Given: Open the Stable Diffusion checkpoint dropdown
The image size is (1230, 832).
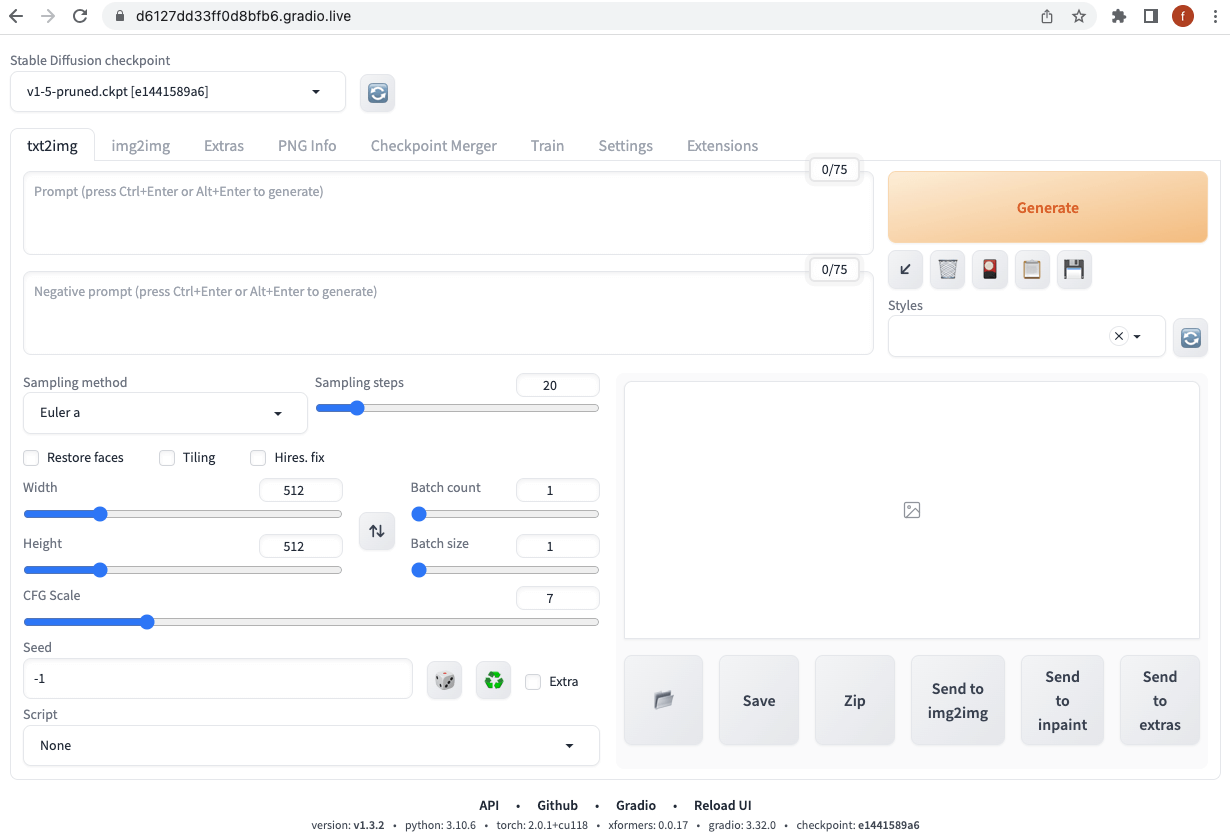Looking at the screenshot, I should point(178,92).
